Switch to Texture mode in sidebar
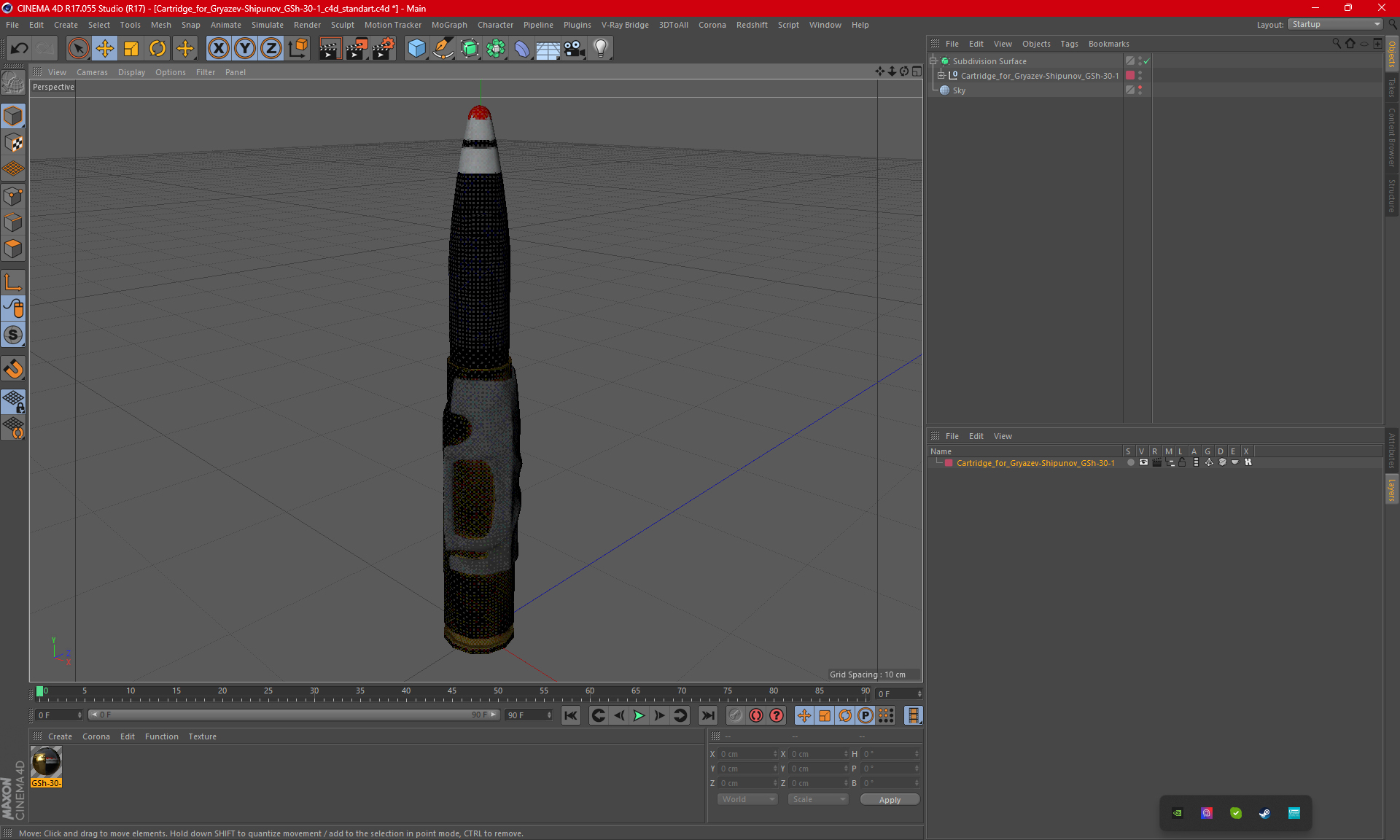The height and width of the screenshot is (840, 1400). [13, 143]
